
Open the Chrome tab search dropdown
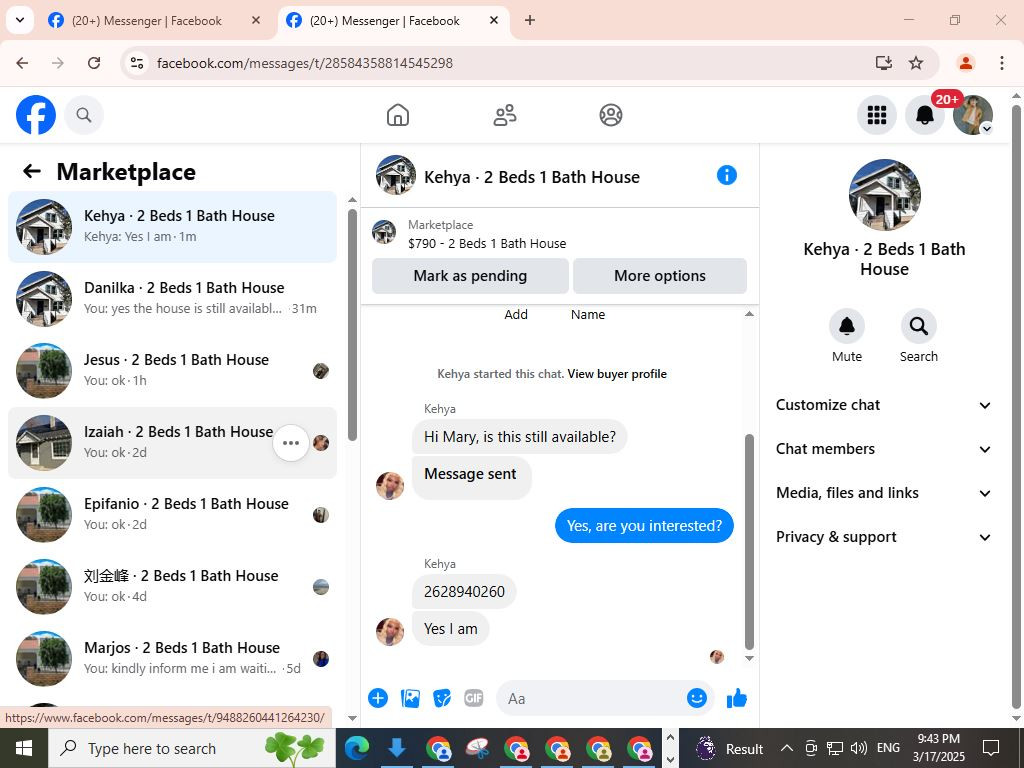[x=20, y=20]
